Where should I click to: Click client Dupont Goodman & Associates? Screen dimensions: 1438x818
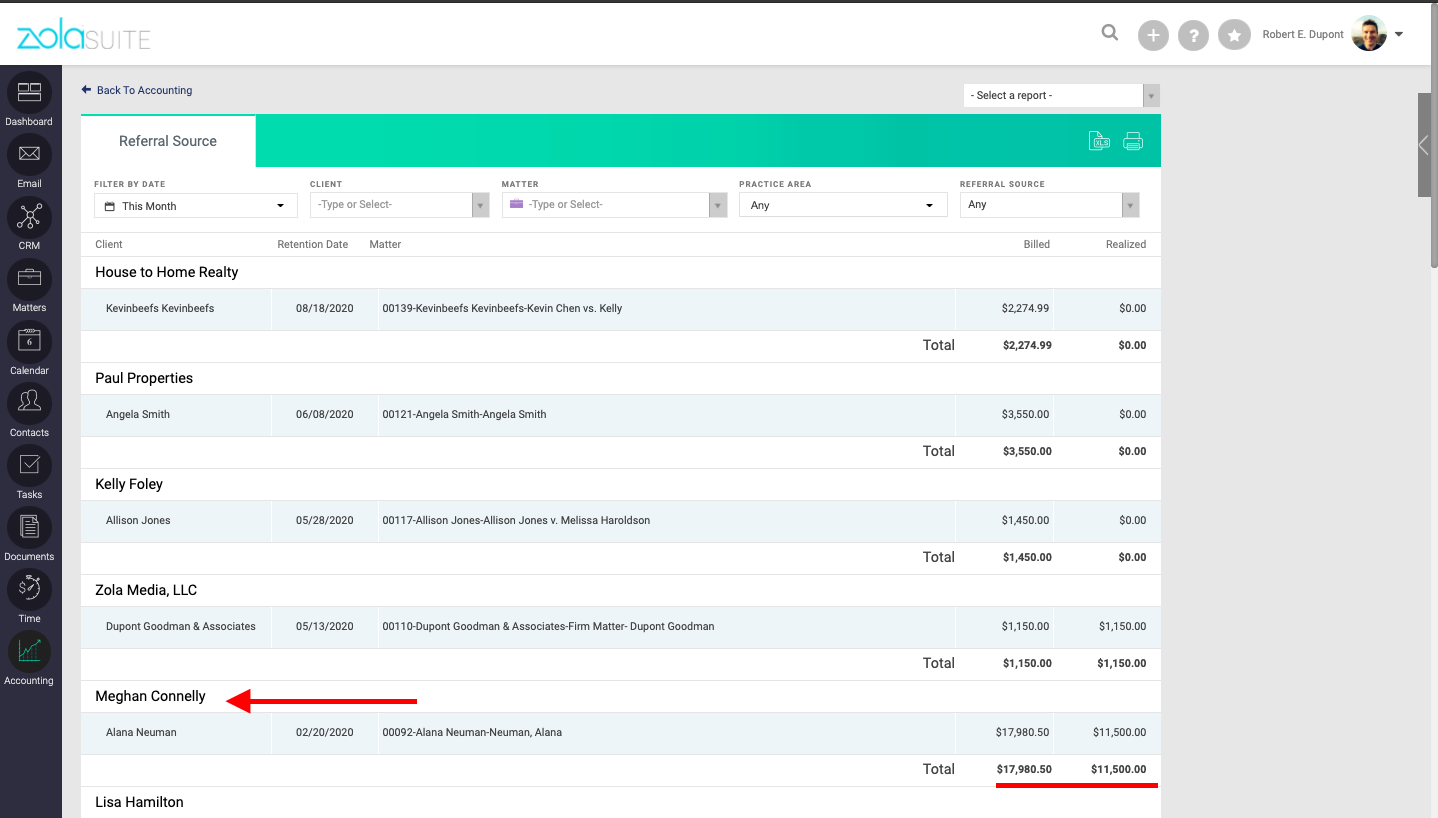pos(181,626)
